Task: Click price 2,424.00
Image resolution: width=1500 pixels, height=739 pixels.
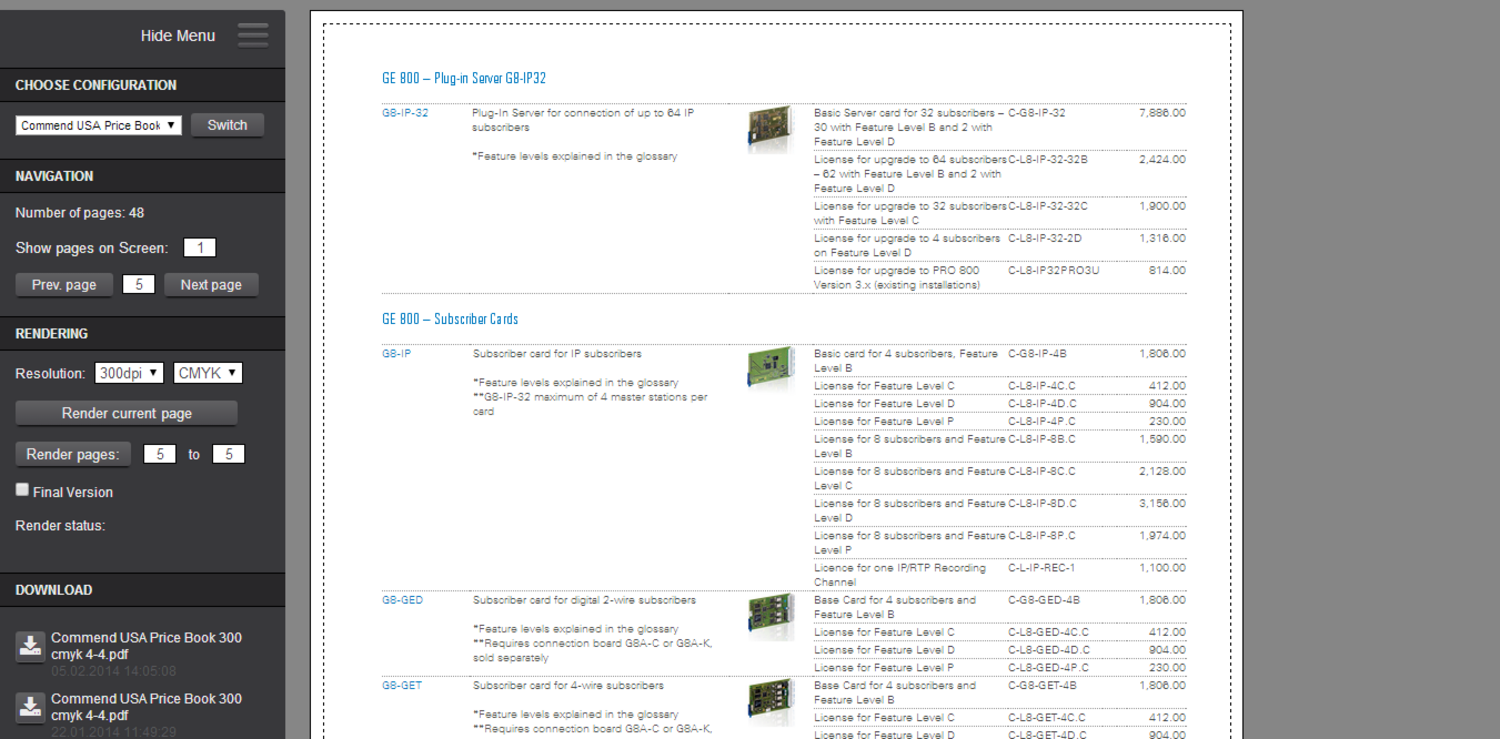Action: [1162, 159]
